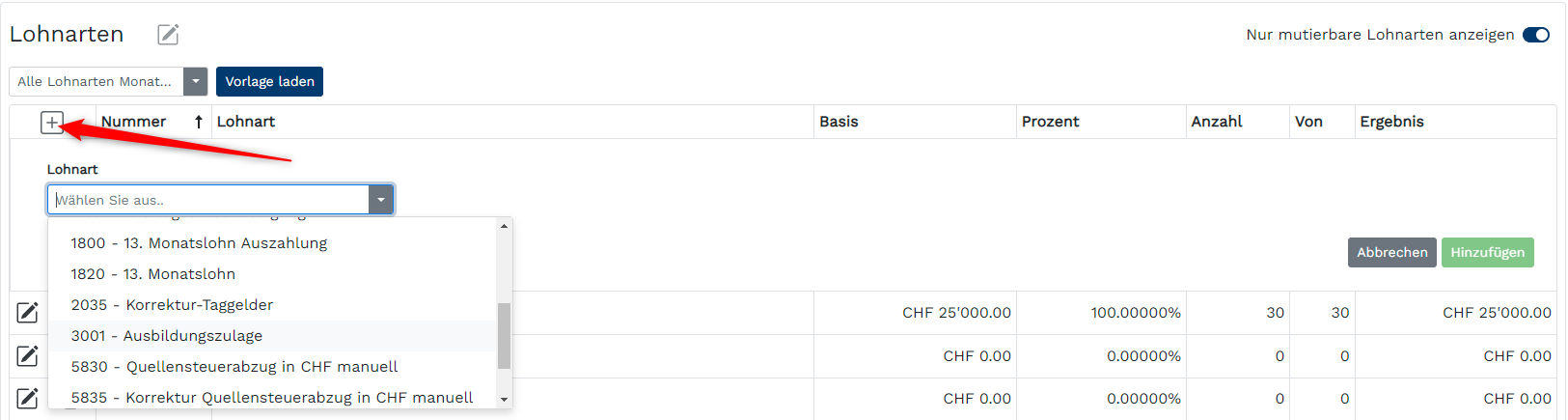Image resolution: width=1568 pixels, height=420 pixels.
Task: Select '5830 - Quellensteuerabzug in CHF manuell'
Action: click(x=234, y=367)
